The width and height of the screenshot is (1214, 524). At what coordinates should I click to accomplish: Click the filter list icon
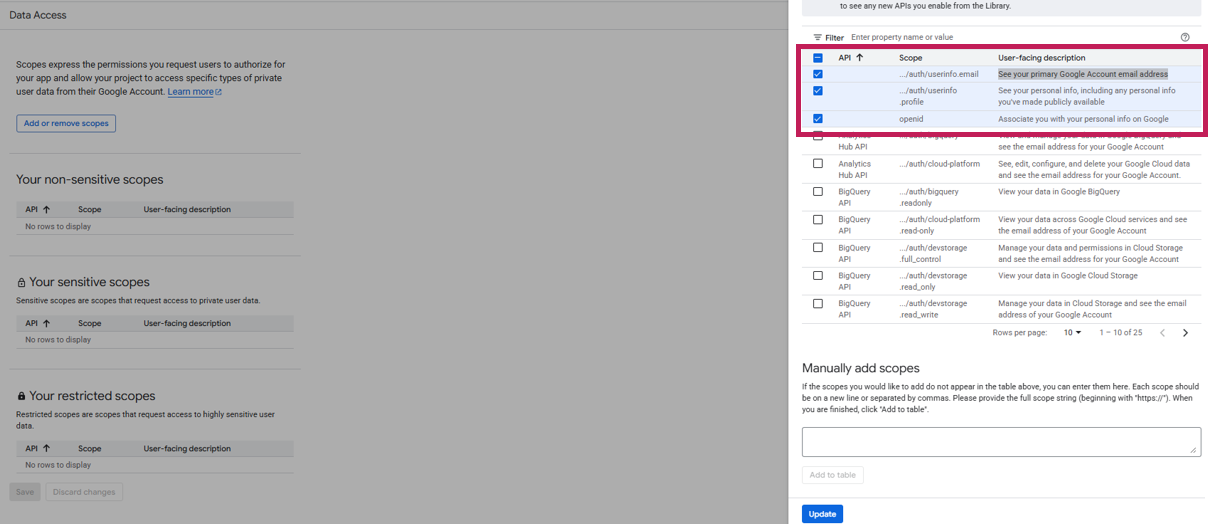(x=817, y=37)
